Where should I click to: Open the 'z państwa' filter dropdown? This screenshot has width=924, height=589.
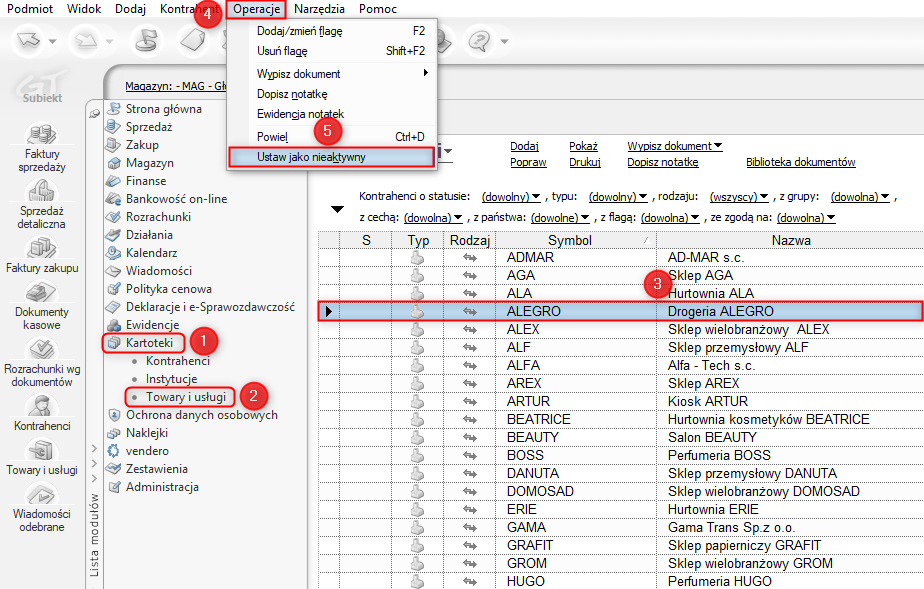560,218
